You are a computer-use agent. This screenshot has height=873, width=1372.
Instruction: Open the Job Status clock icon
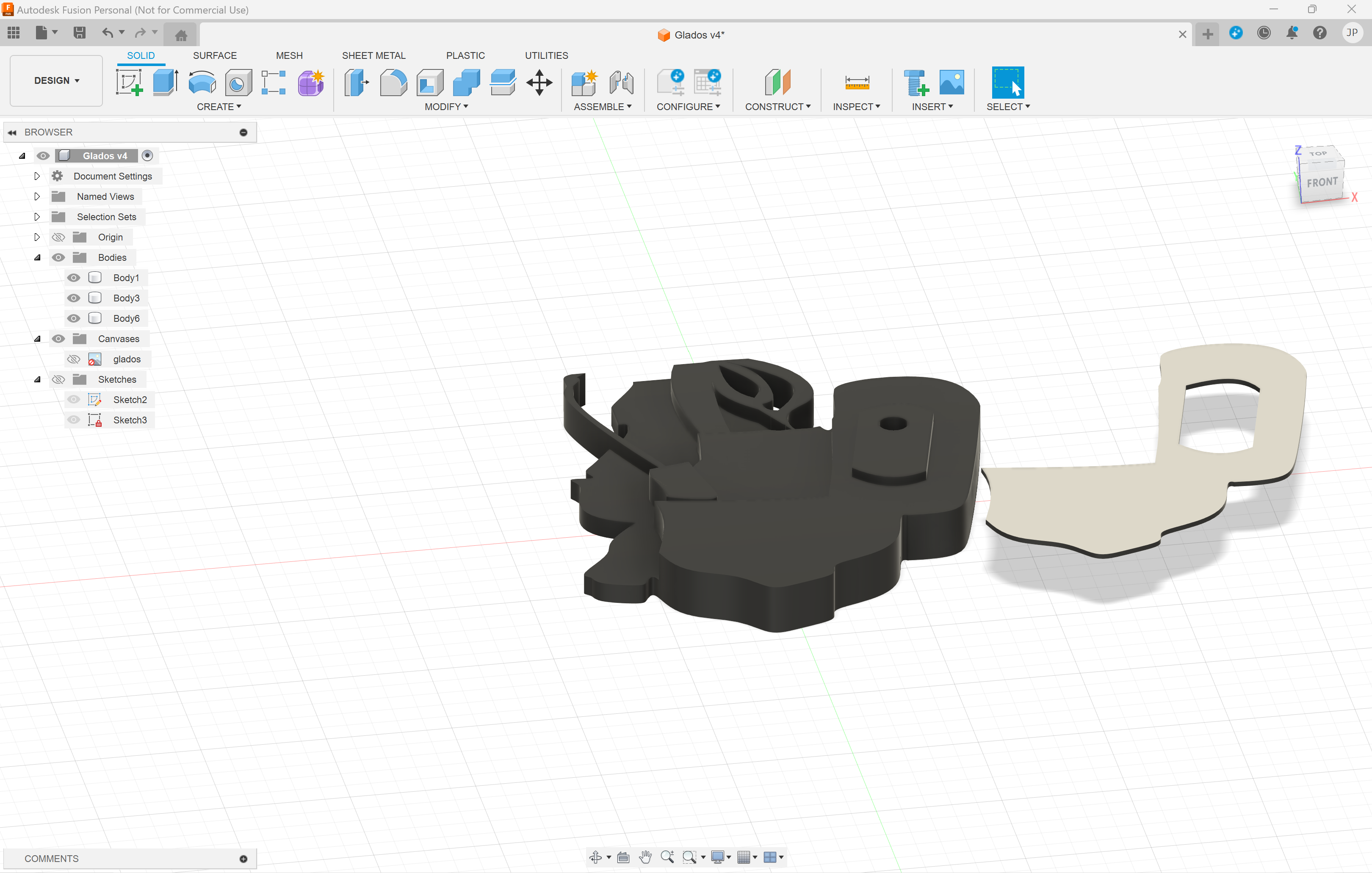click(1263, 33)
